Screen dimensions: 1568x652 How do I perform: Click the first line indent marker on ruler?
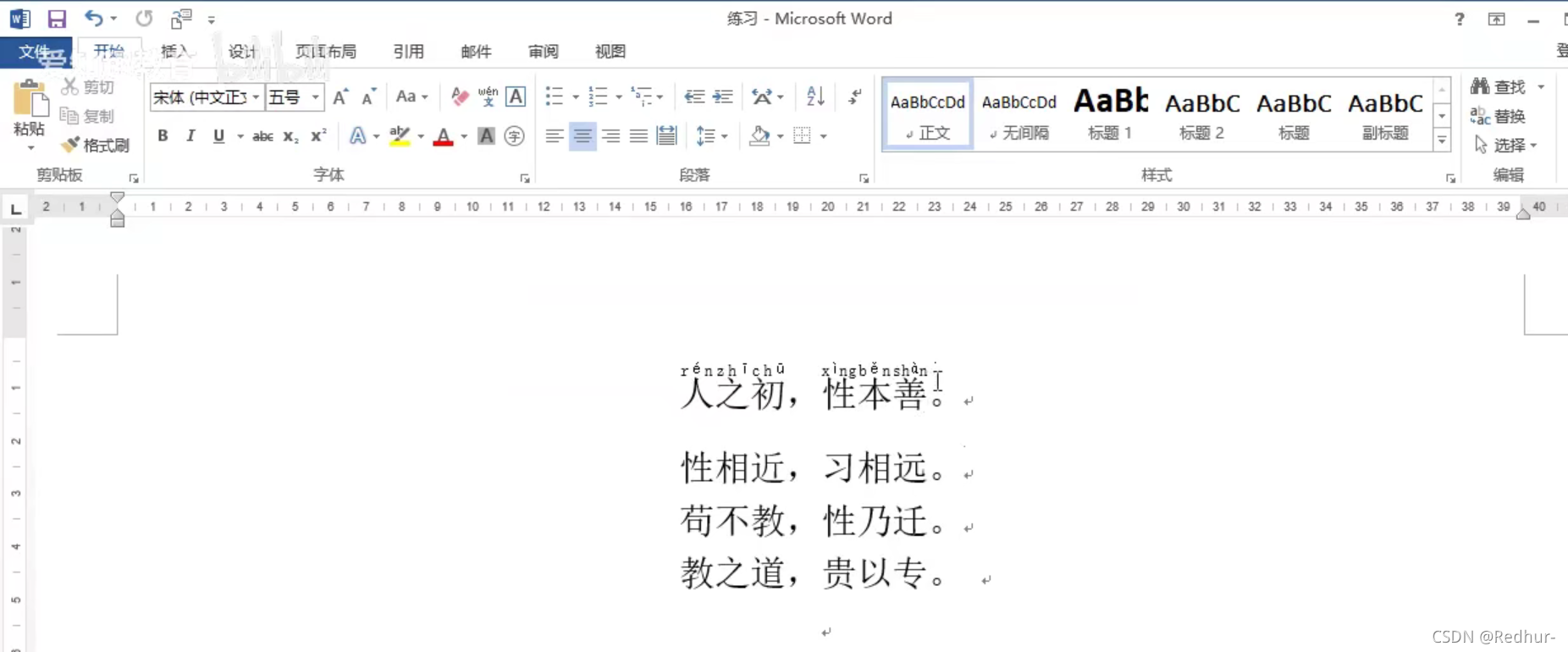click(118, 198)
